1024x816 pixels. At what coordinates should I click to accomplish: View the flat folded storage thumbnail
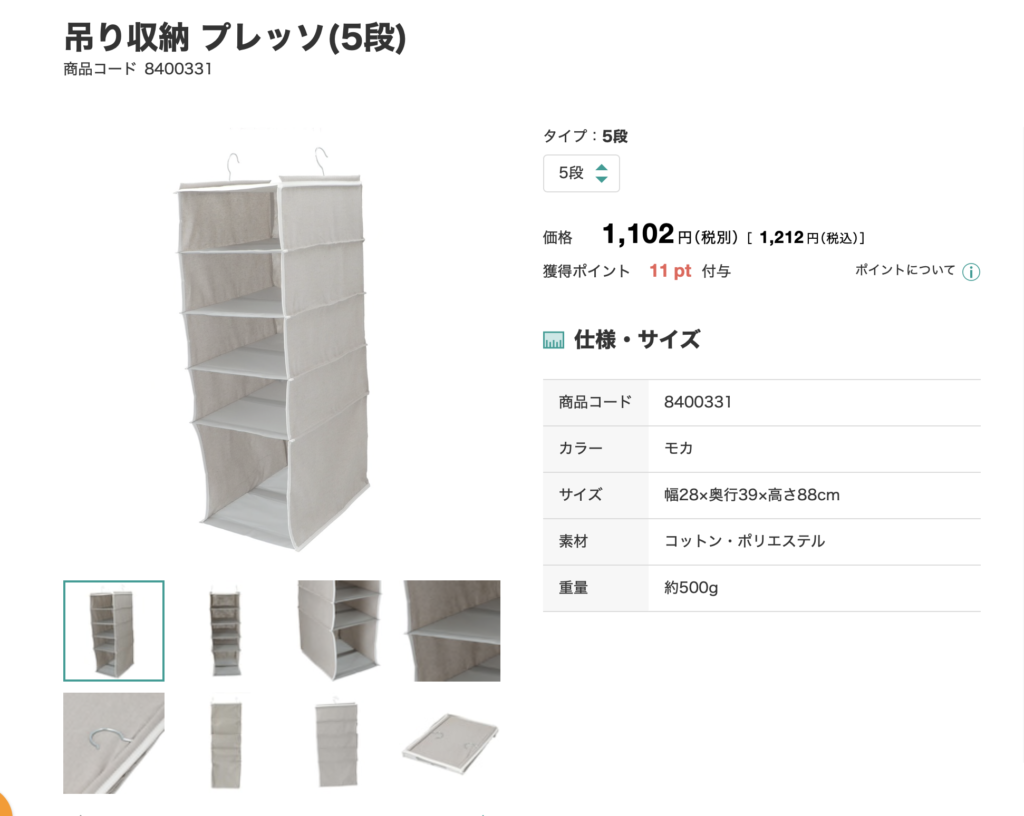click(451, 743)
